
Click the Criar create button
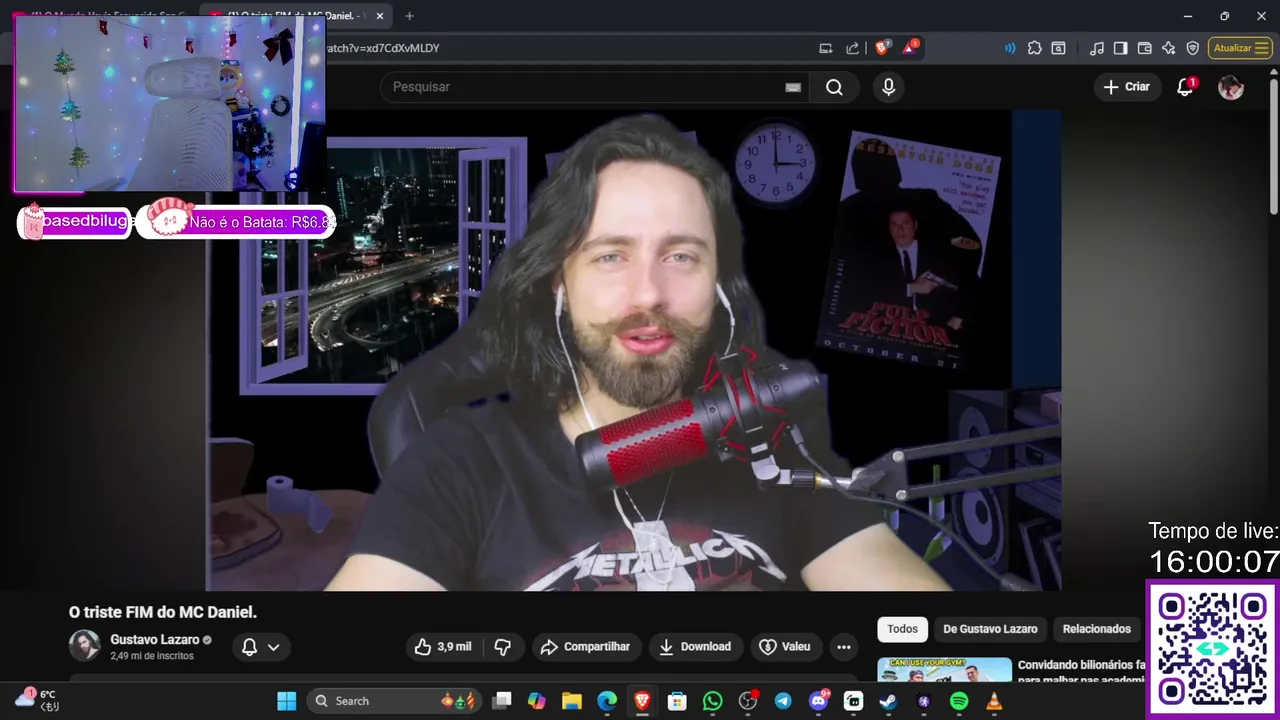click(x=1127, y=87)
